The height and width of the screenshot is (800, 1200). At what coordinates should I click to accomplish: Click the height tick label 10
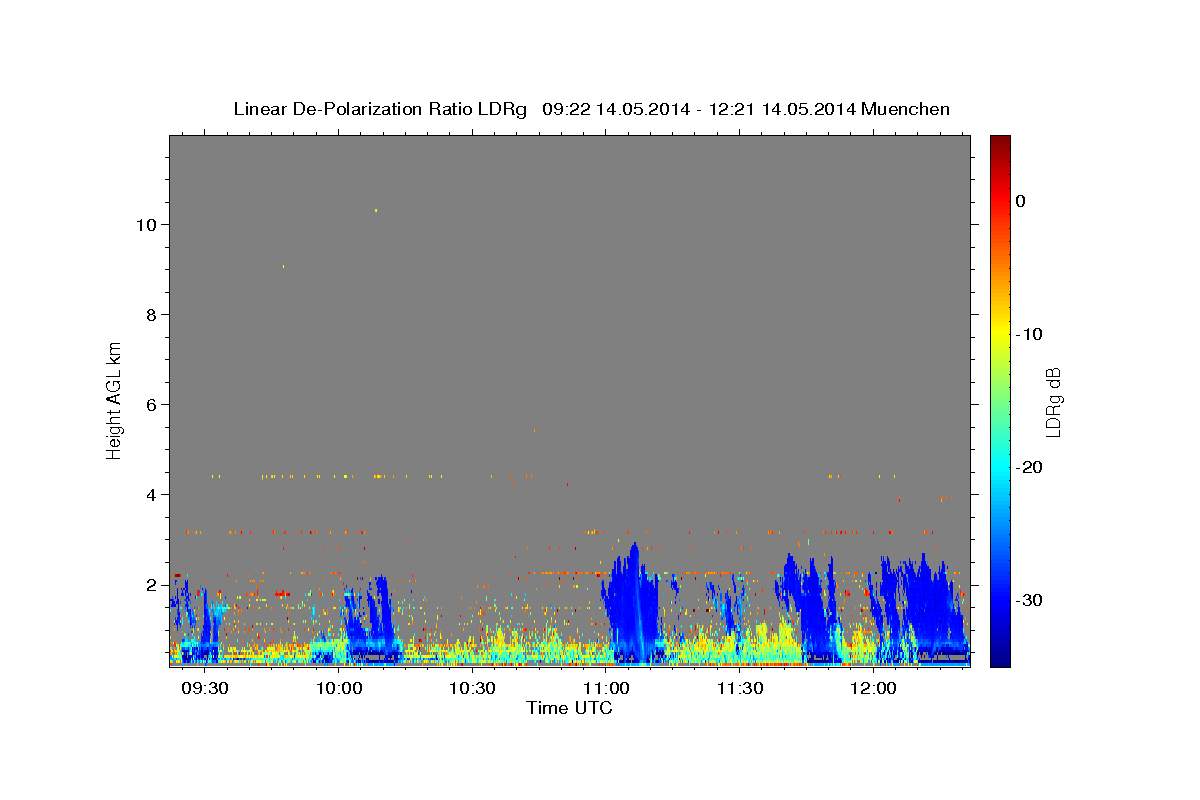[146, 224]
